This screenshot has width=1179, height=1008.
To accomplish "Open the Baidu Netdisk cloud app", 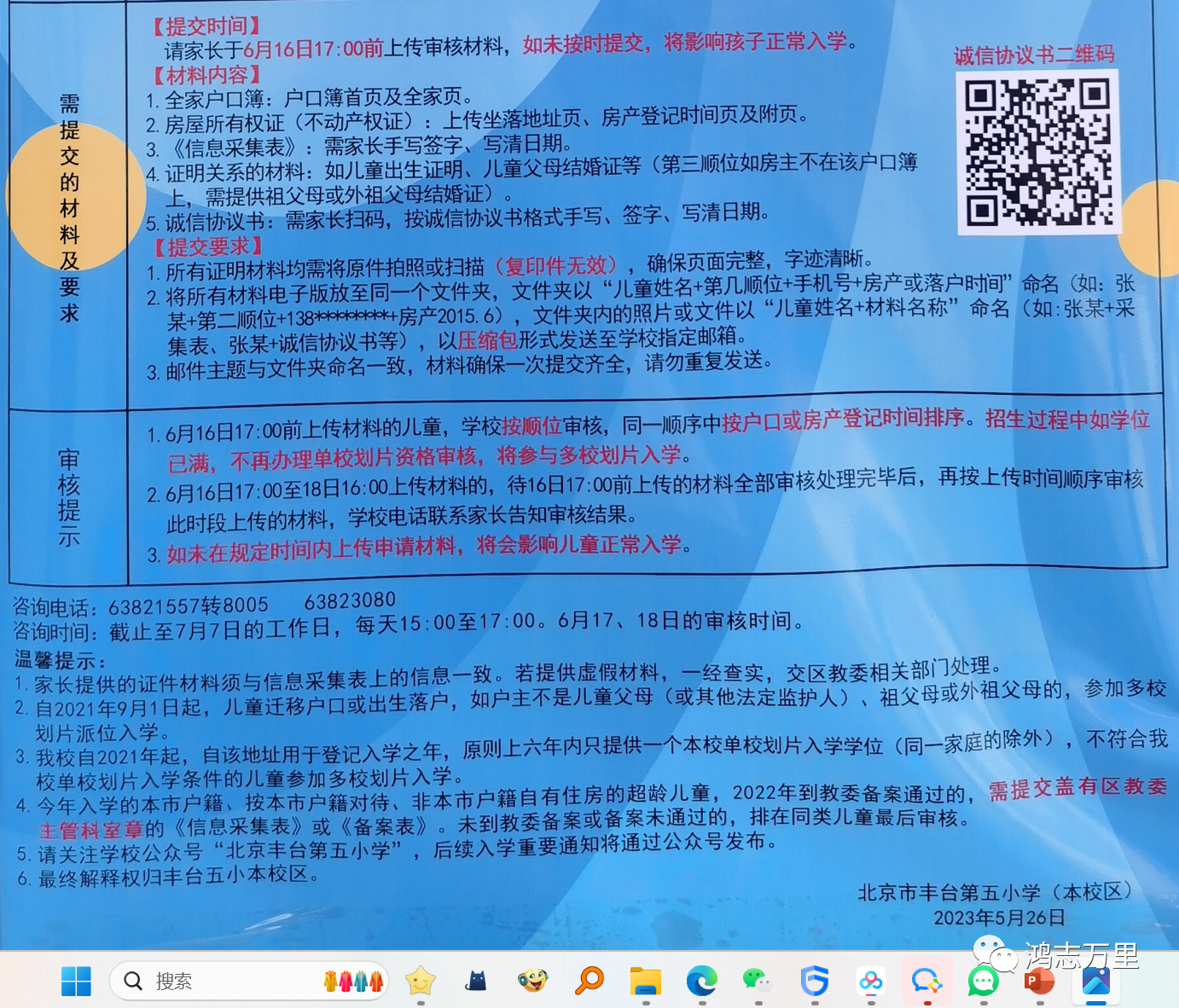I will click(871, 982).
